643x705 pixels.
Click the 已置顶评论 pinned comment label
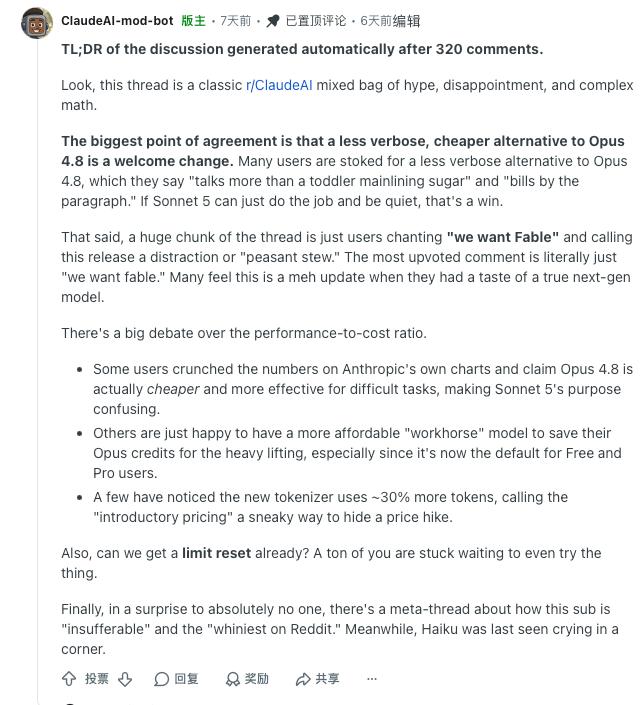[316, 21]
